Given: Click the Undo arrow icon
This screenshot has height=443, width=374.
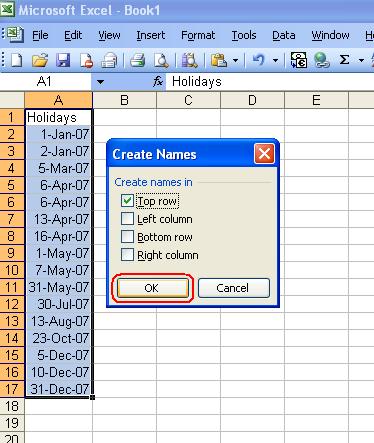Looking at the screenshot, I should pos(258,61).
